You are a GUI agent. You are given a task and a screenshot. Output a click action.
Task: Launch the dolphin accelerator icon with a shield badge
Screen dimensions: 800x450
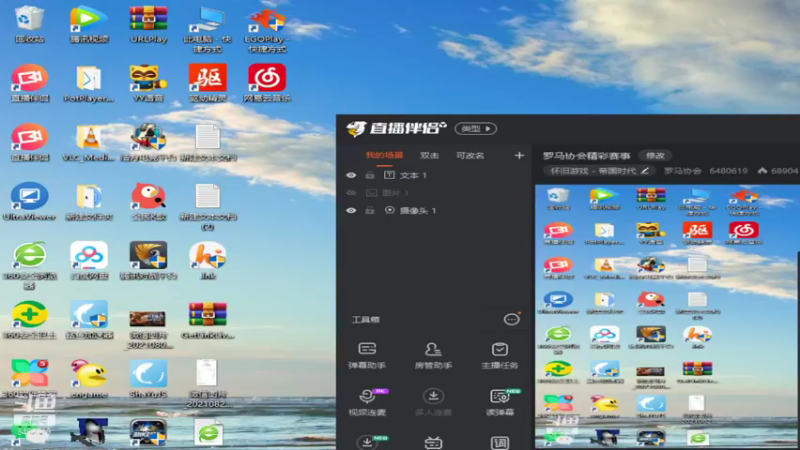point(89,320)
